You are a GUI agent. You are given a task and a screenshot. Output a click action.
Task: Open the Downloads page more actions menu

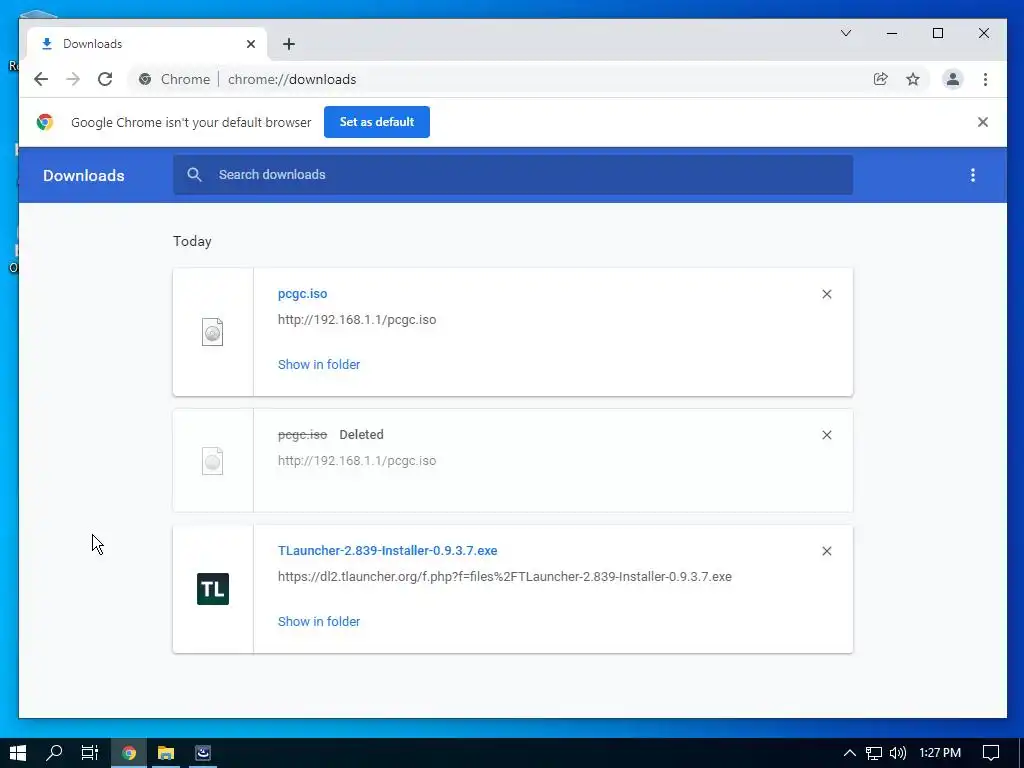tap(972, 175)
